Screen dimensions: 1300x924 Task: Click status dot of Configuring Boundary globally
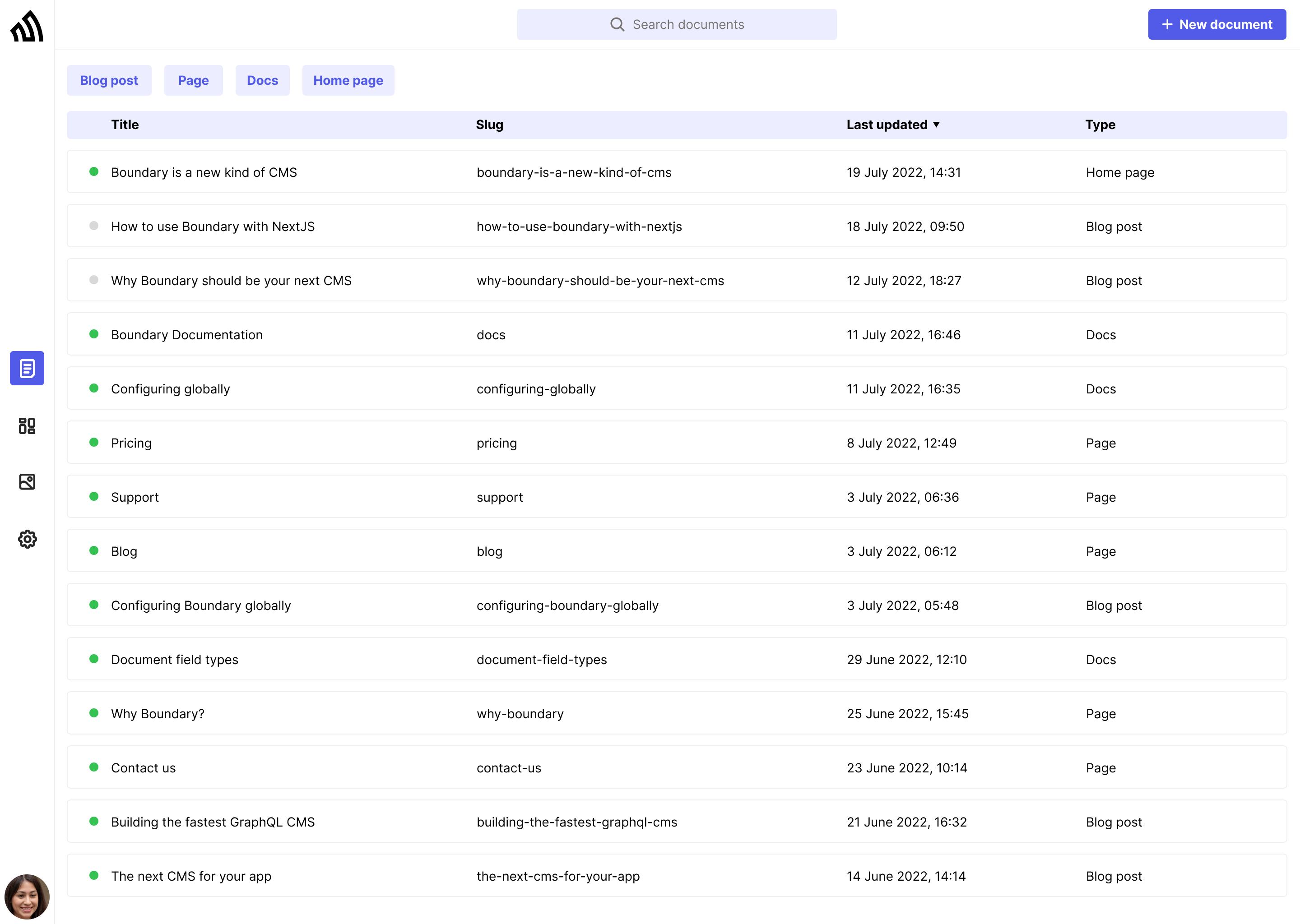click(94, 605)
